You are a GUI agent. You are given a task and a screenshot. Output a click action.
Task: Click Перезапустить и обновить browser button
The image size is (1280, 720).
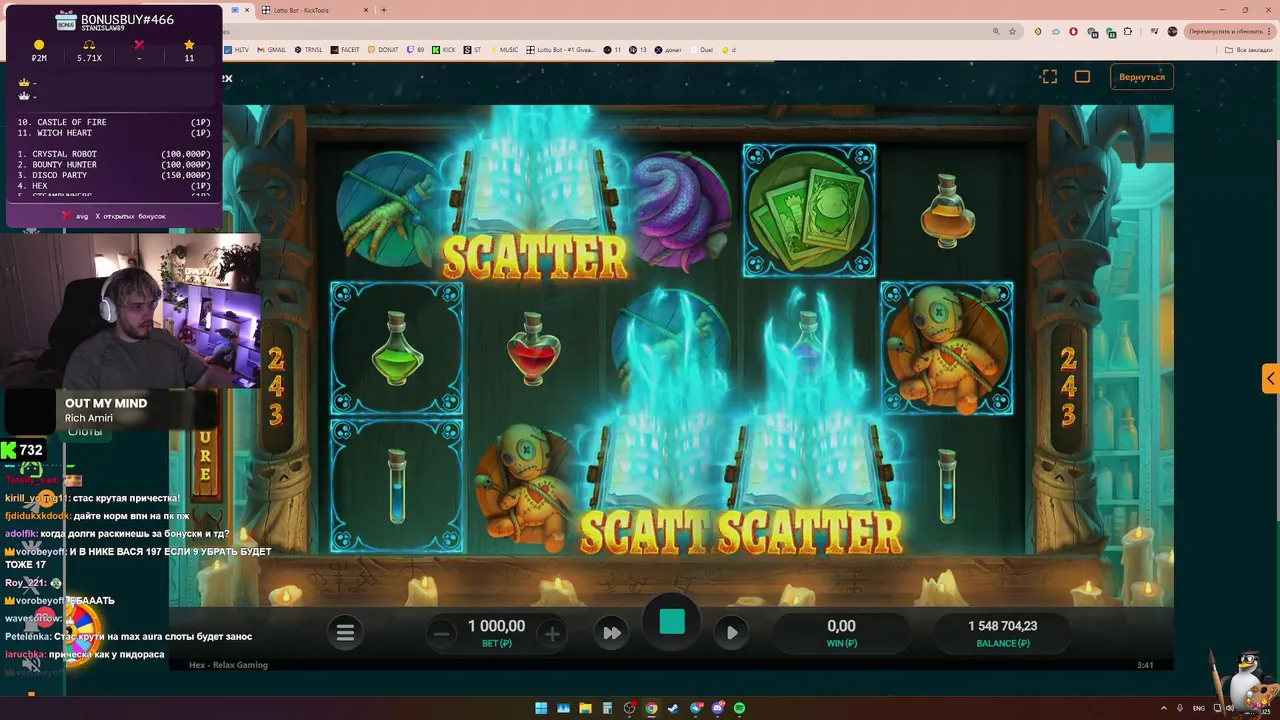(x=1228, y=31)
